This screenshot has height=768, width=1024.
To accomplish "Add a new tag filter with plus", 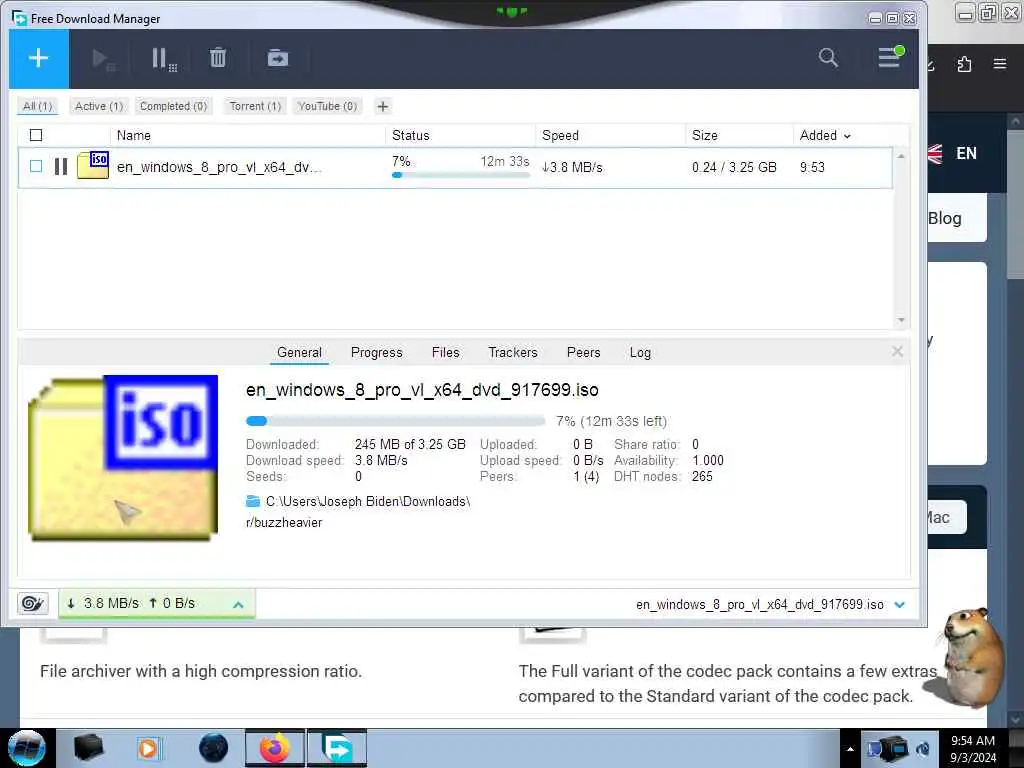I will point(383,106).
